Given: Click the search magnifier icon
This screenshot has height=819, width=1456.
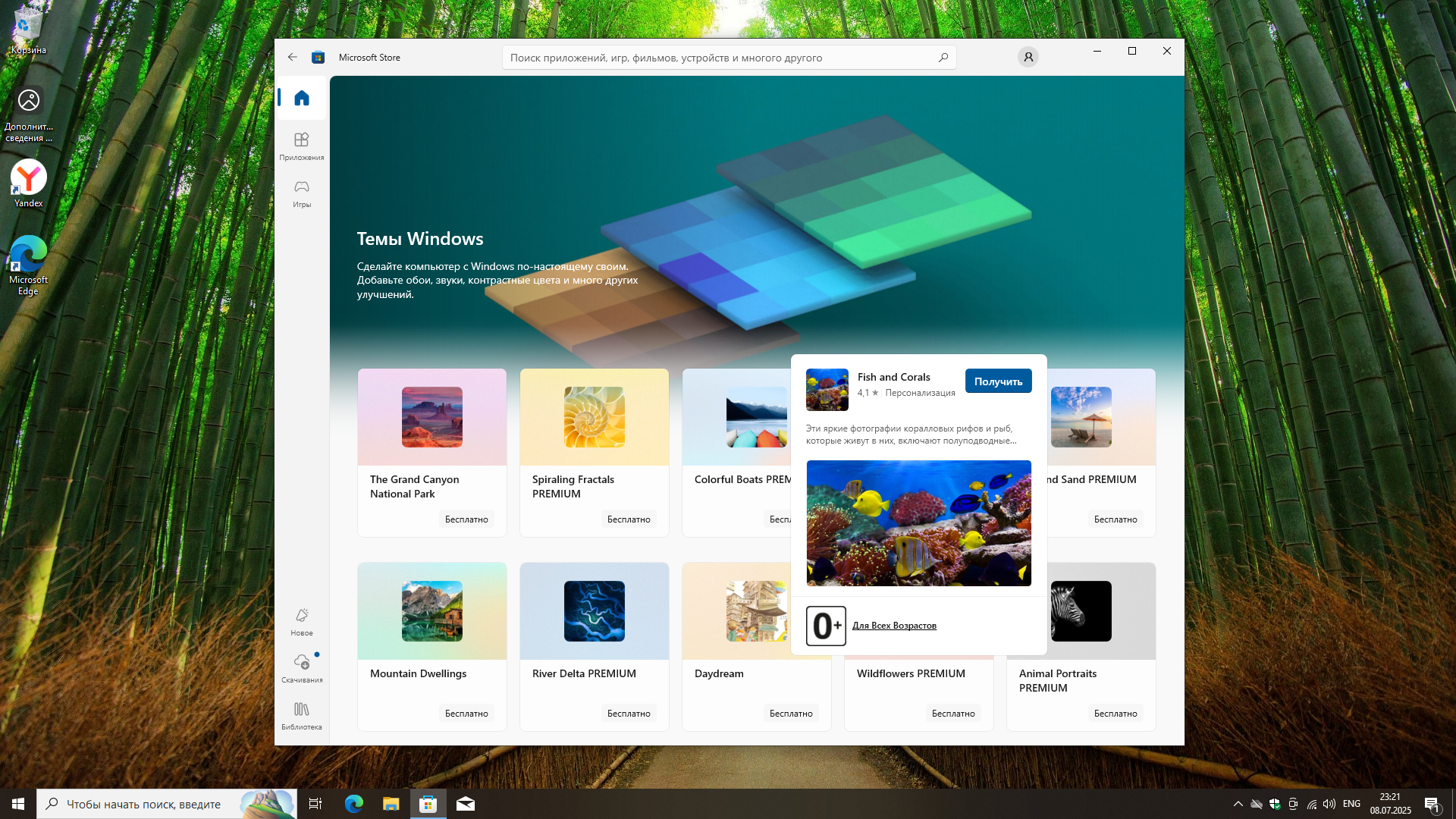Looking at the screenshot, I should click(943, 58).
